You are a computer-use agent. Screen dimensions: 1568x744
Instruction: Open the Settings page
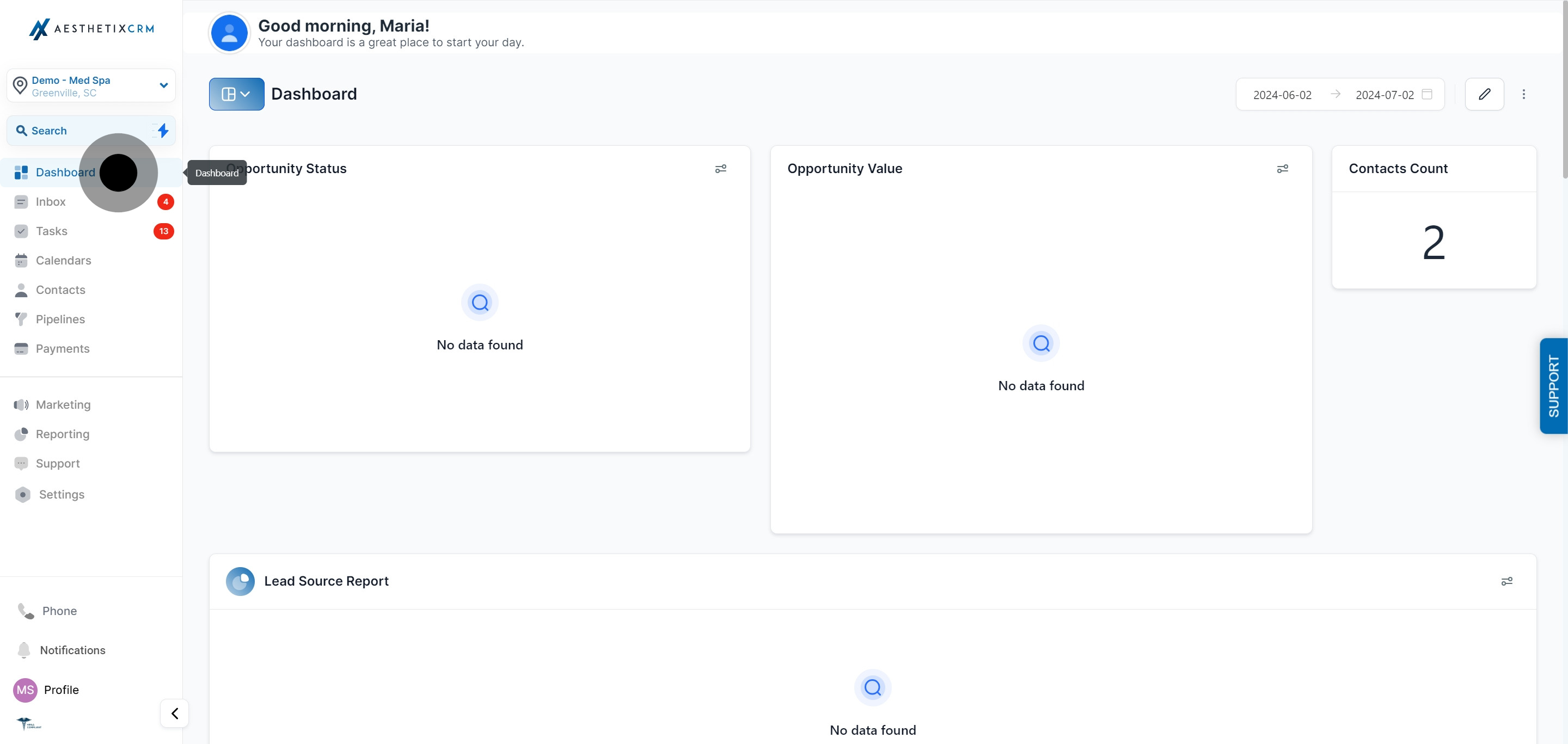click(x=62, y=495)
